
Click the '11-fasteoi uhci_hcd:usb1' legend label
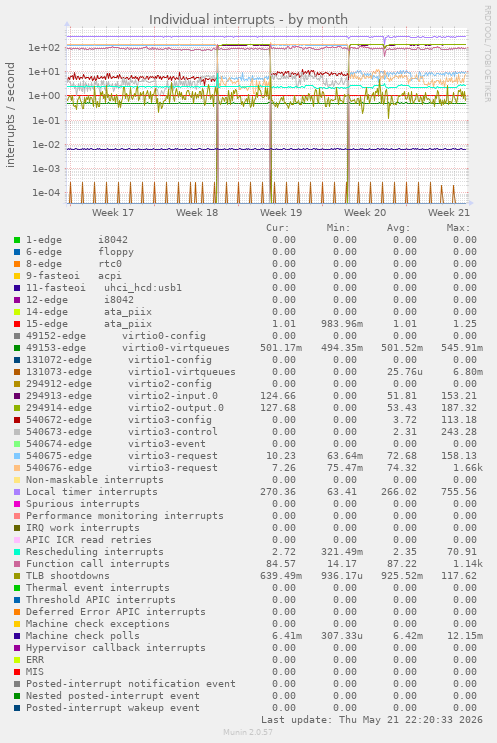[x=104, y=288]
